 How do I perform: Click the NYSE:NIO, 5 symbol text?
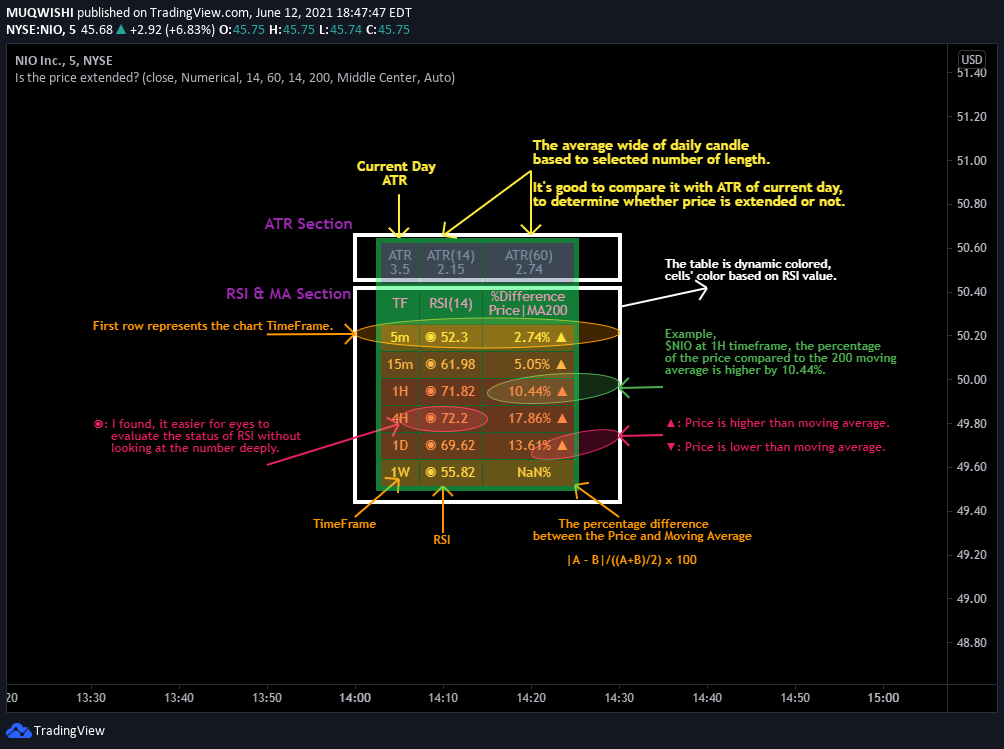pyautogui.click(x=41, y=29)
